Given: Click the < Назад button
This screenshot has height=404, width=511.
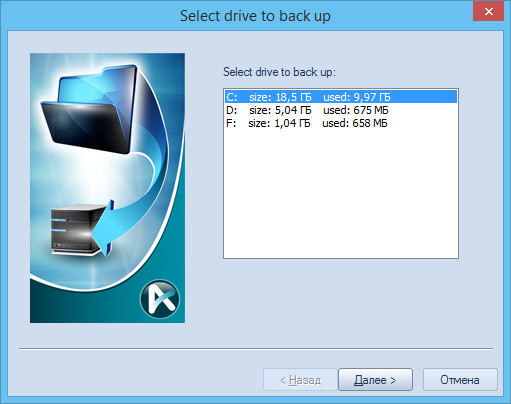Looking at the screenshot, I should point(300,380).
